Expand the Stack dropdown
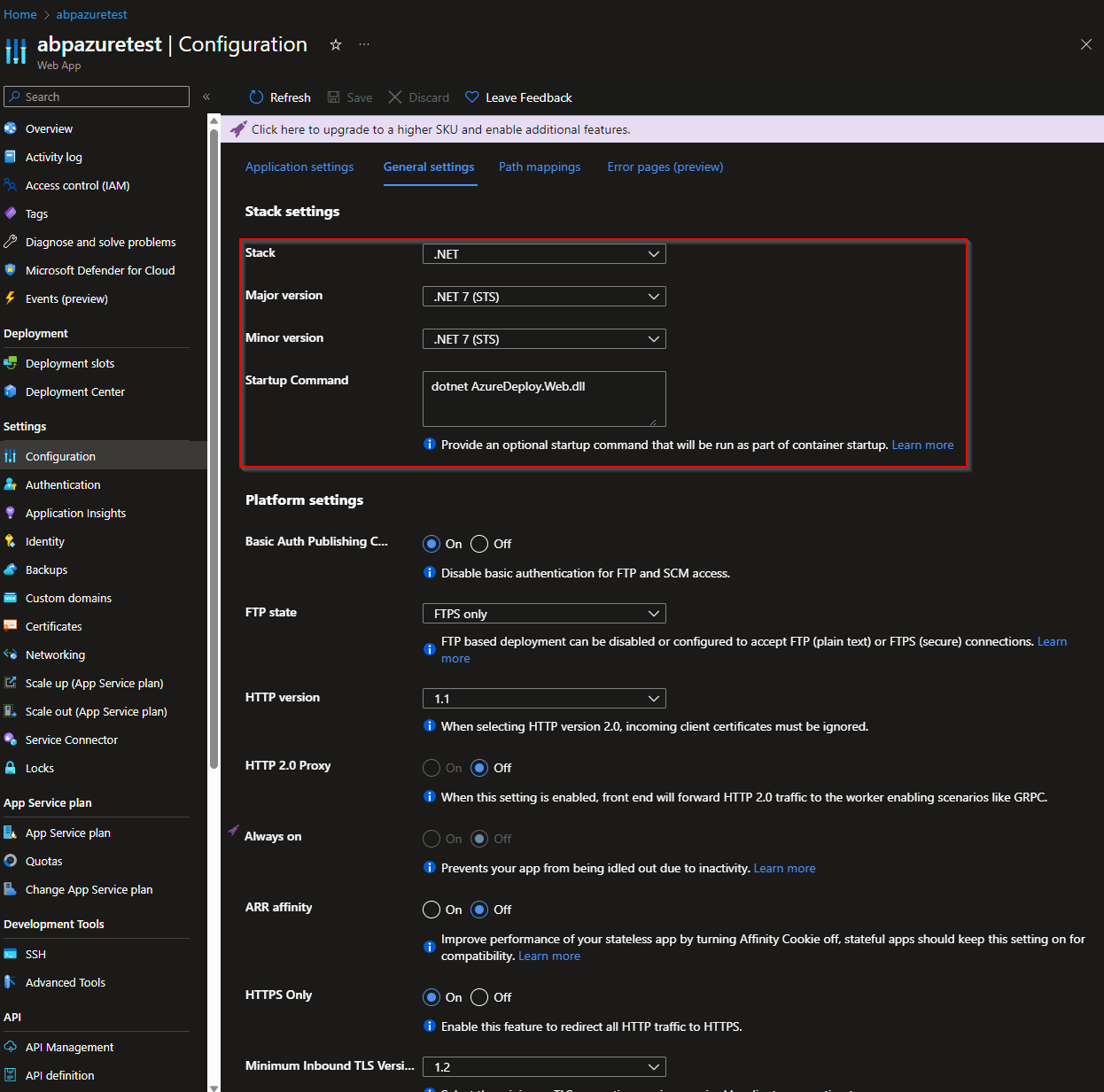This screenshot has width=1104, height=1092. 544,254
